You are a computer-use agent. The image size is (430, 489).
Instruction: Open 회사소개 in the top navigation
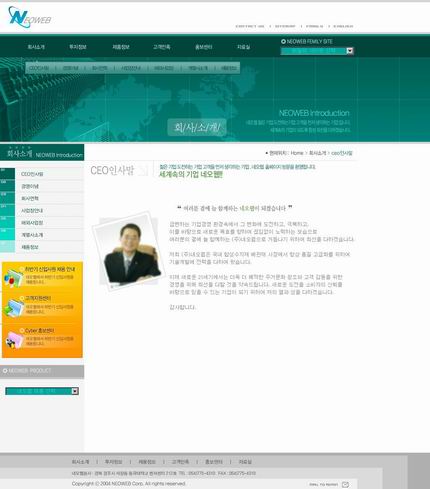[36, 47]
